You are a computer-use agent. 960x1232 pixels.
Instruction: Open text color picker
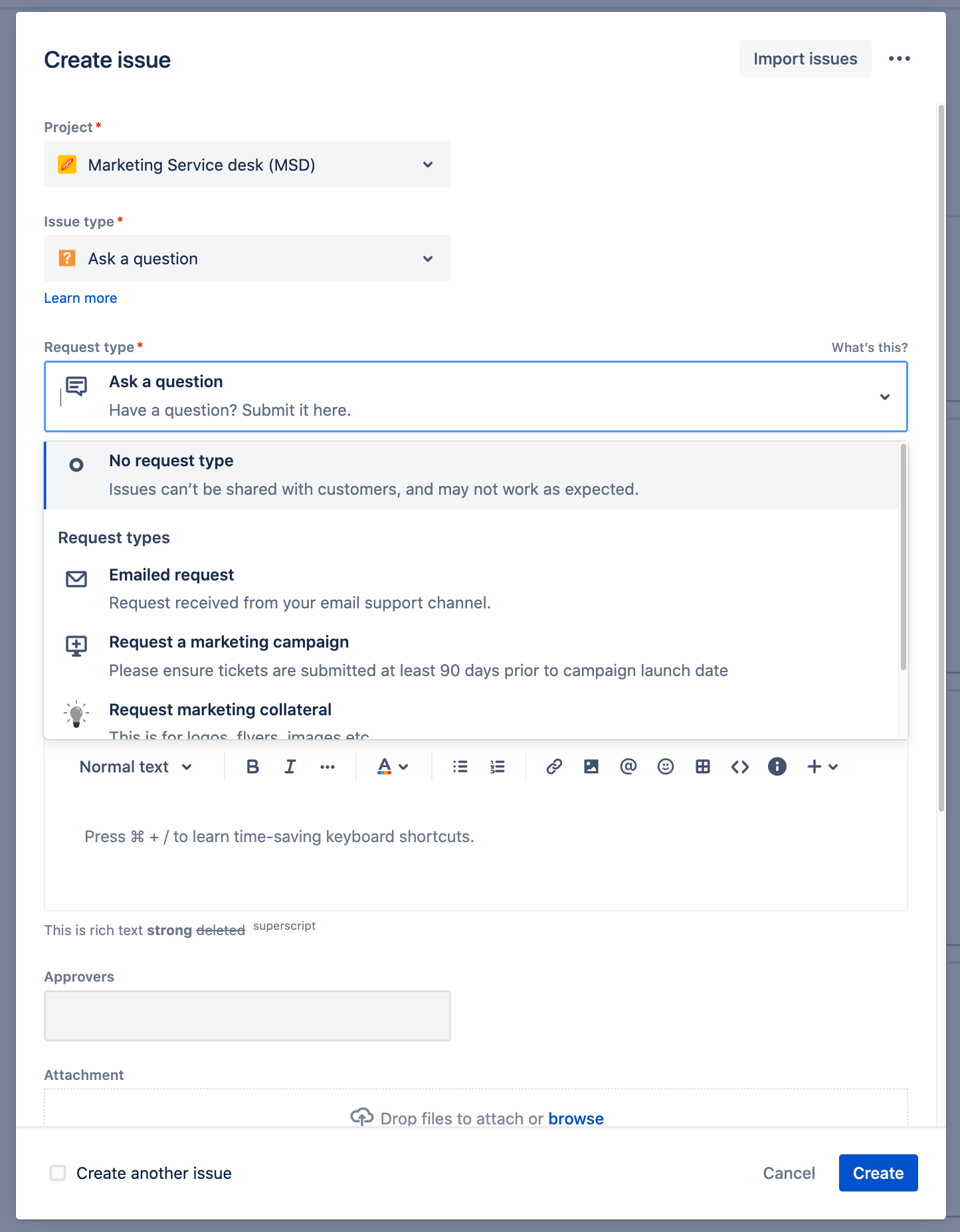coord(393,766)
